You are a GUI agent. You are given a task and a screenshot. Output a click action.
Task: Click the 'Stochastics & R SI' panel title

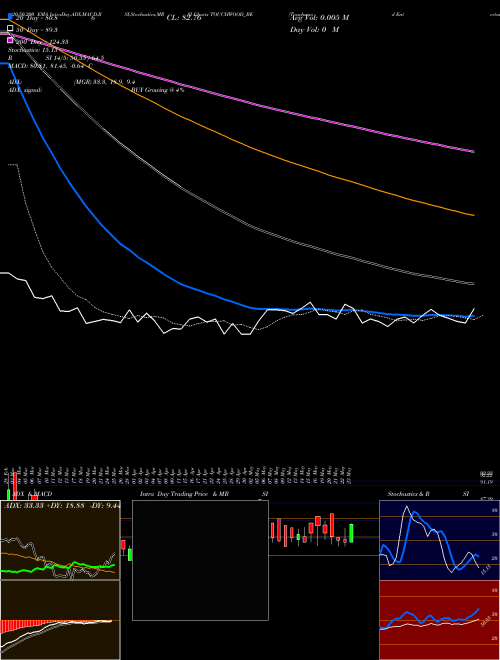(428, 494)
